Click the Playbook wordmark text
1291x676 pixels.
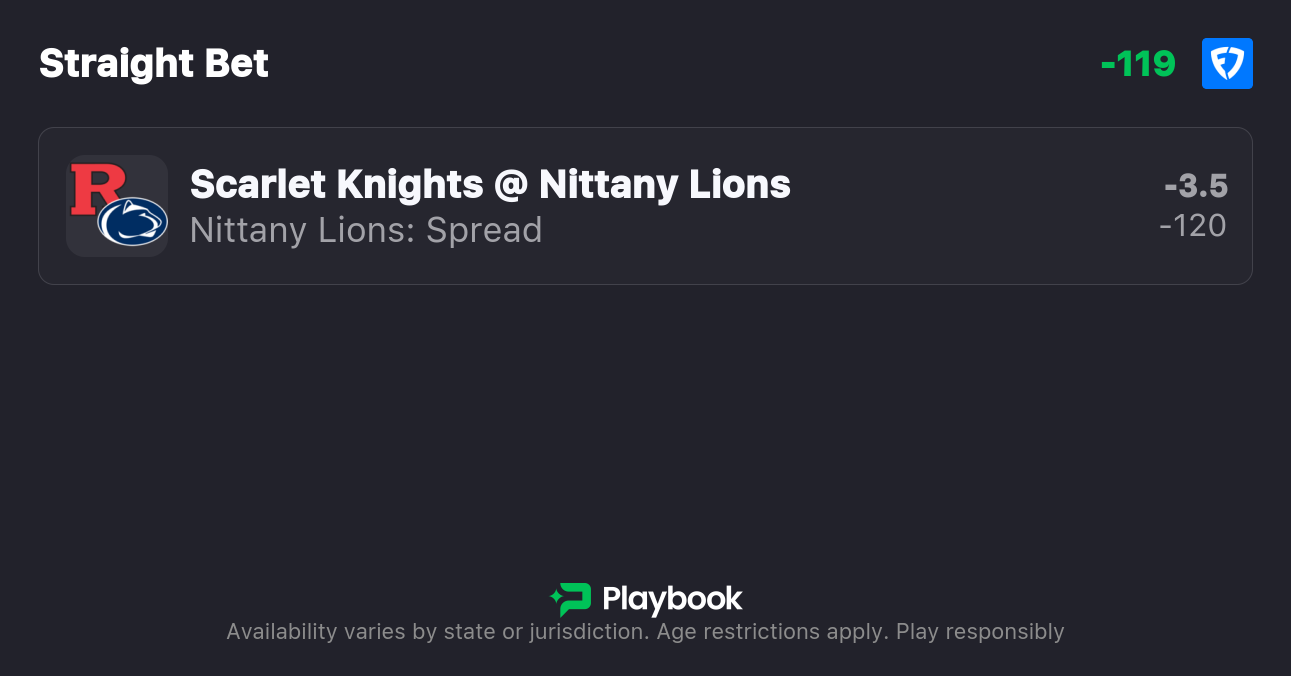point(672,599)
